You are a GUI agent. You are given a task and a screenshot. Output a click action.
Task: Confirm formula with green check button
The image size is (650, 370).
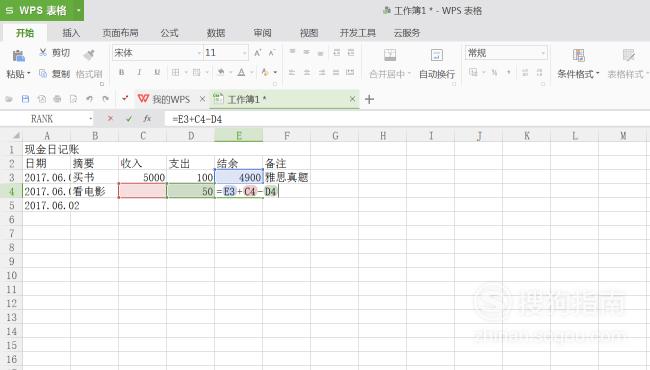pos(129,119)
